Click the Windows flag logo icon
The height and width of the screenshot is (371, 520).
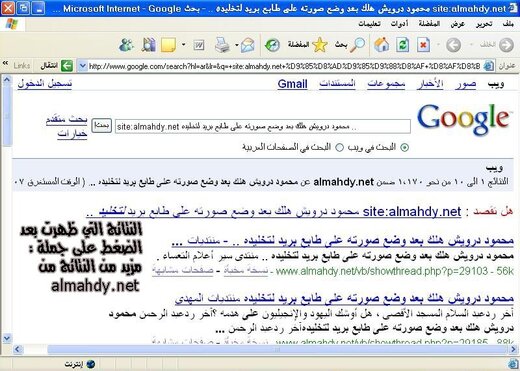coord(12,24)
